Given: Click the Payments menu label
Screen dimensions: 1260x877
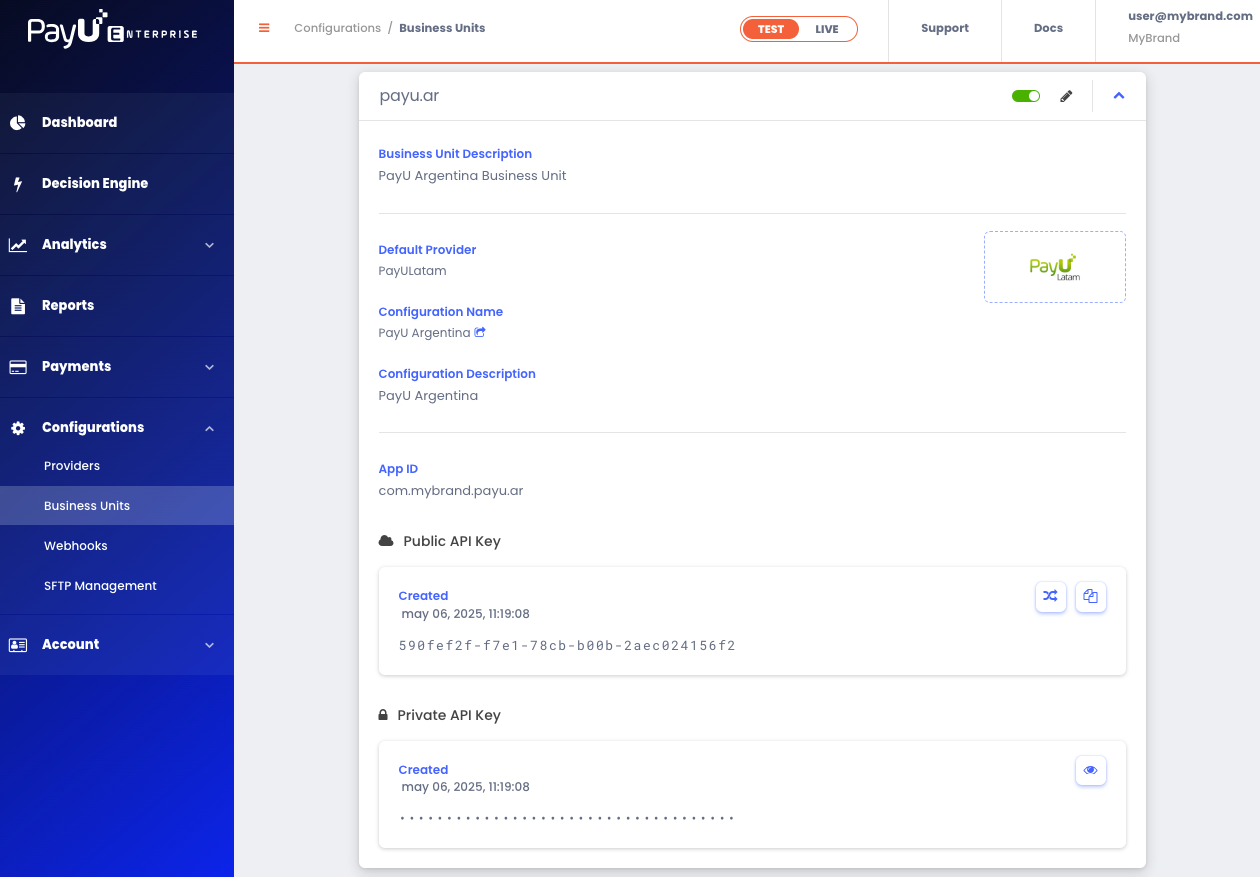Looking at the screenshot, I should pyautogui.click(x=76, y=367).
